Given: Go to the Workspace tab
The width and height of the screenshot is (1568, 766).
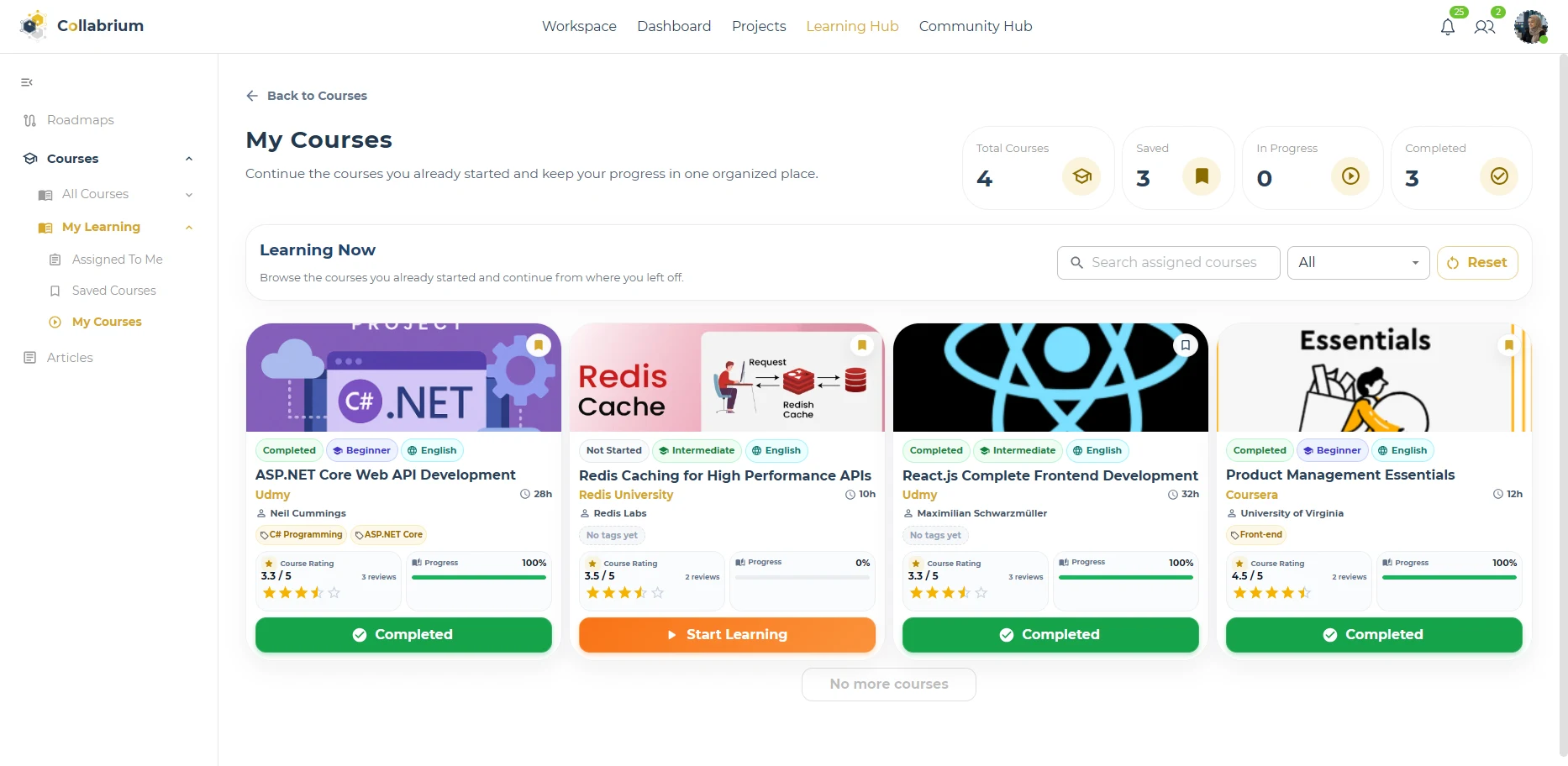Looking at the screenshot, I should pyautogui.click(x=579, y=26).
